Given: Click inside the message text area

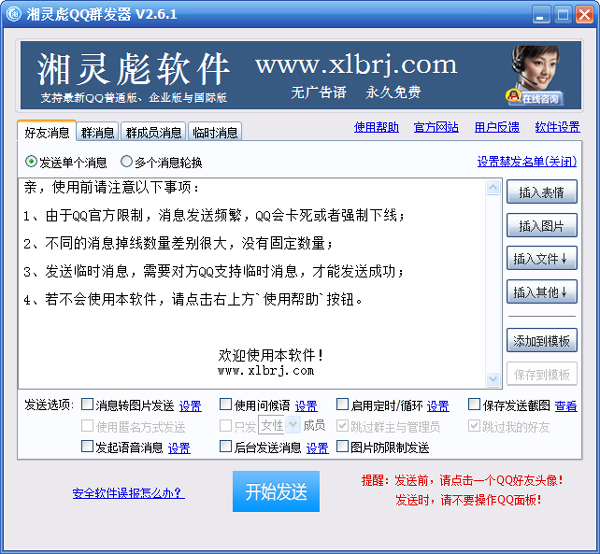Looking at the screenshot, I should coord(252,283).
